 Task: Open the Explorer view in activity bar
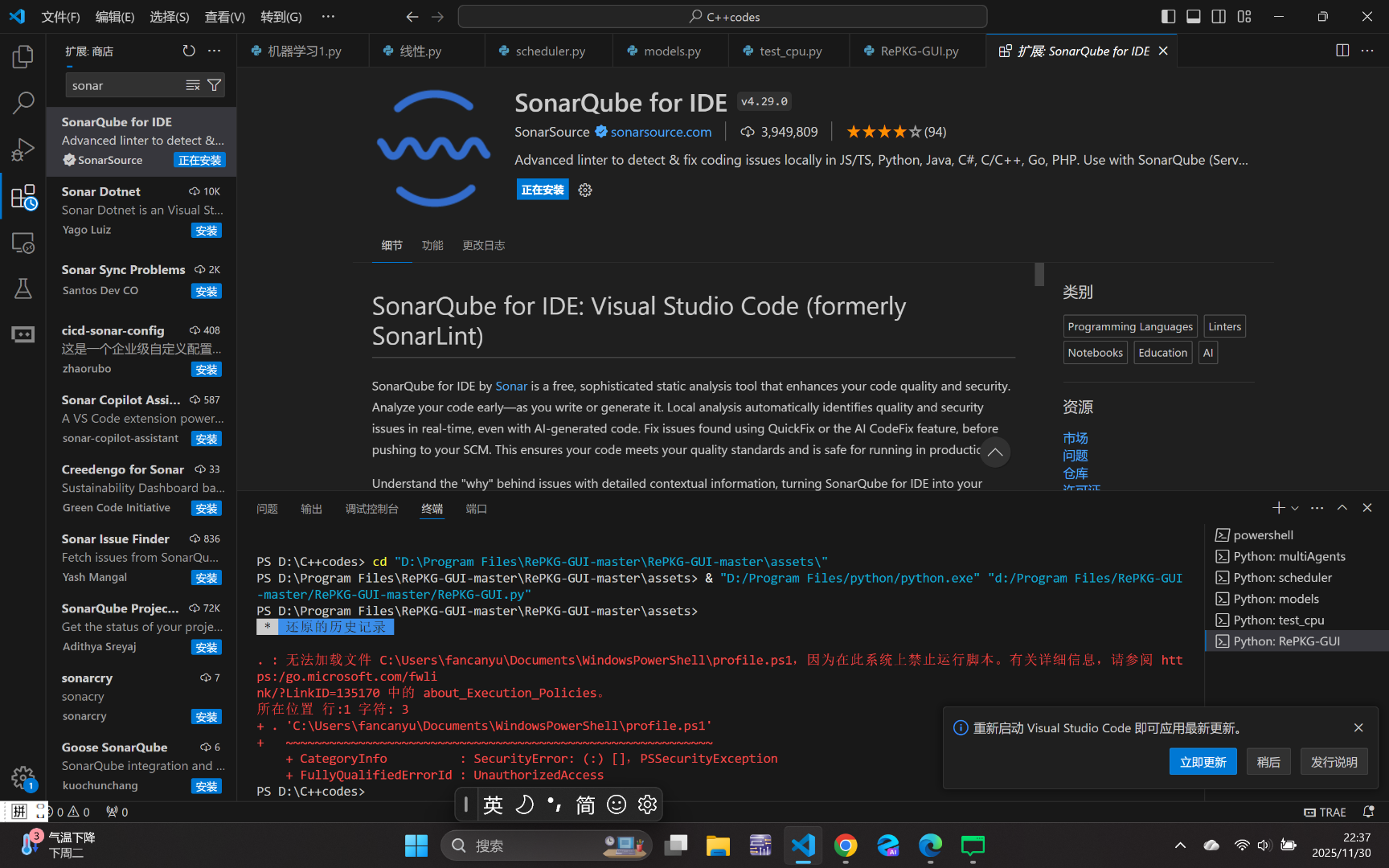tap(23, 56)
